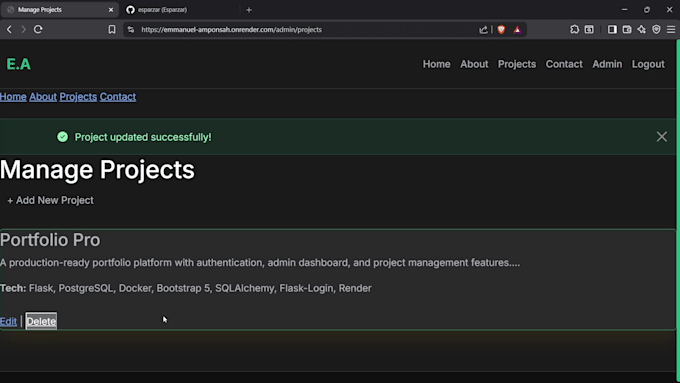Viewport: 680px width, 383px height.
Task: Click the Portfolio Pro project title
Action: (x=50, y=240)
